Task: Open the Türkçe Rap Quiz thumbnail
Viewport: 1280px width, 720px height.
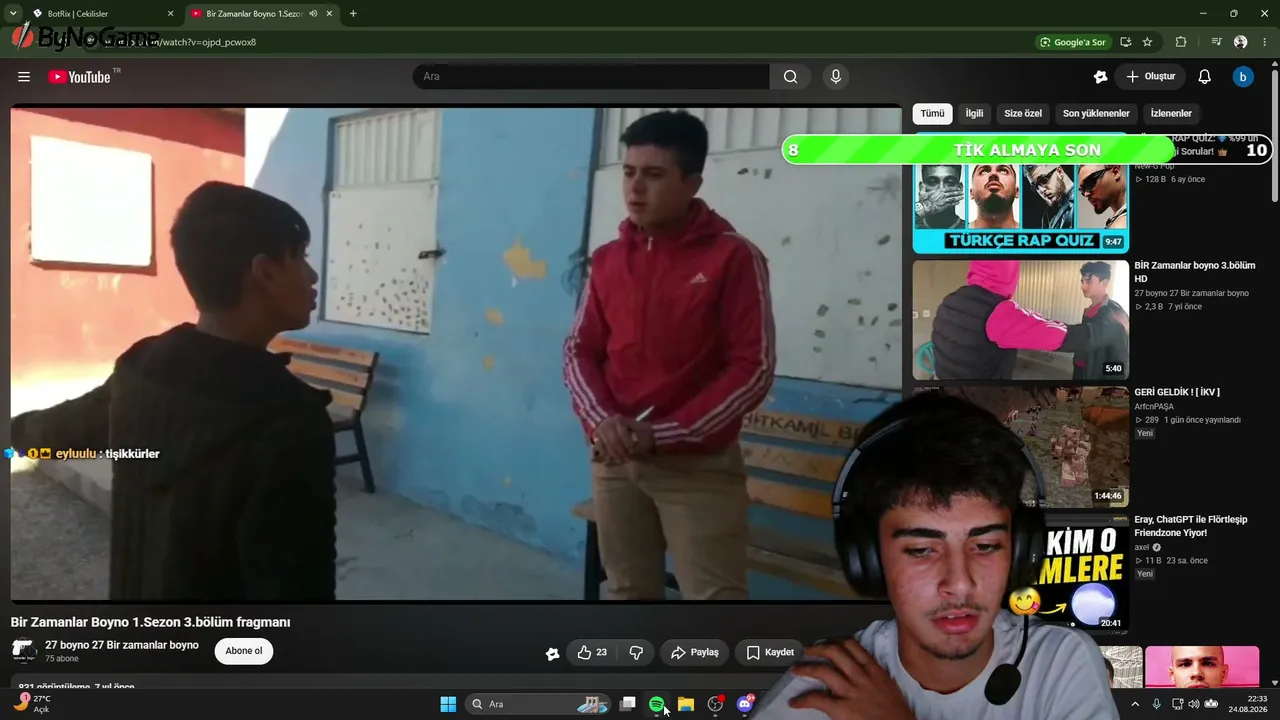Action: coord(1021,193)
